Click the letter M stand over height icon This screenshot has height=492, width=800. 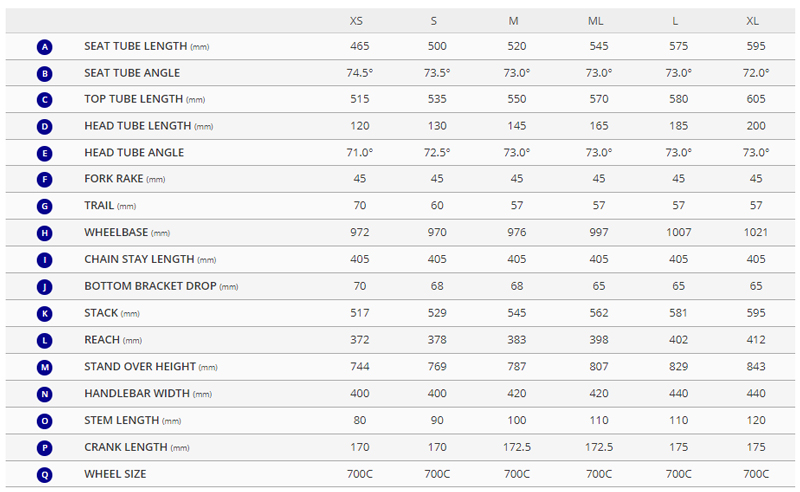[44, 367]
